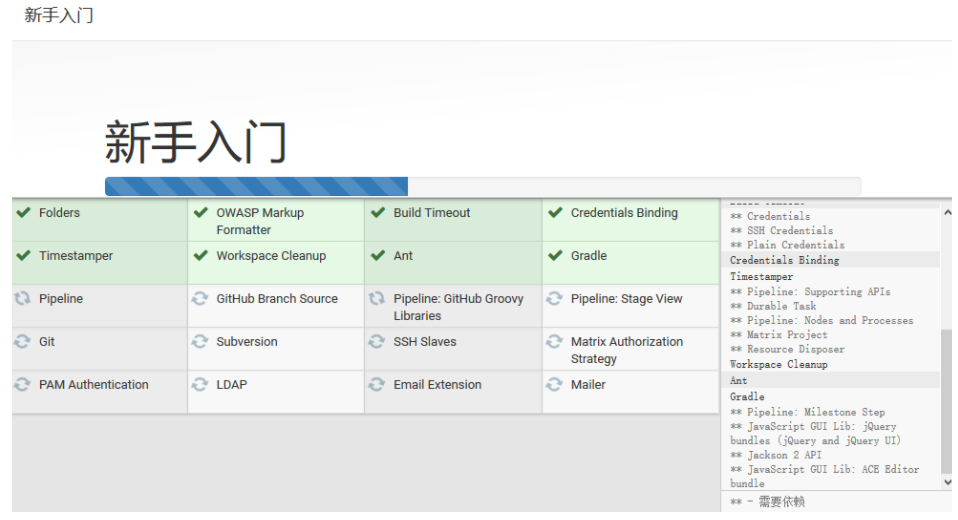958x520 pixels.
Task: Select the Workspace Cleanup cell text
Action: coord(271,255)
